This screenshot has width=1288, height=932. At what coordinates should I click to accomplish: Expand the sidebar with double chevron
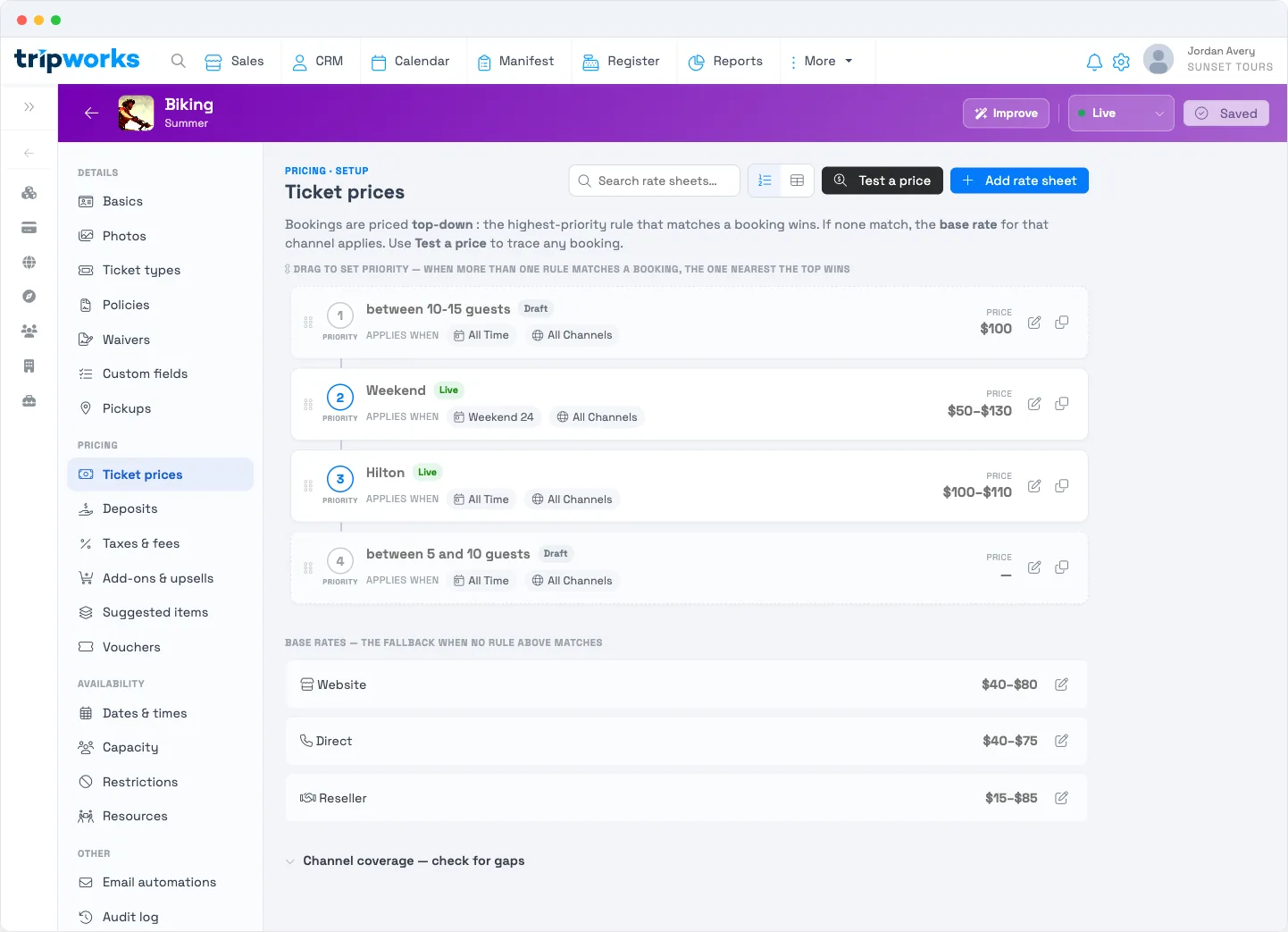[29, 106]
